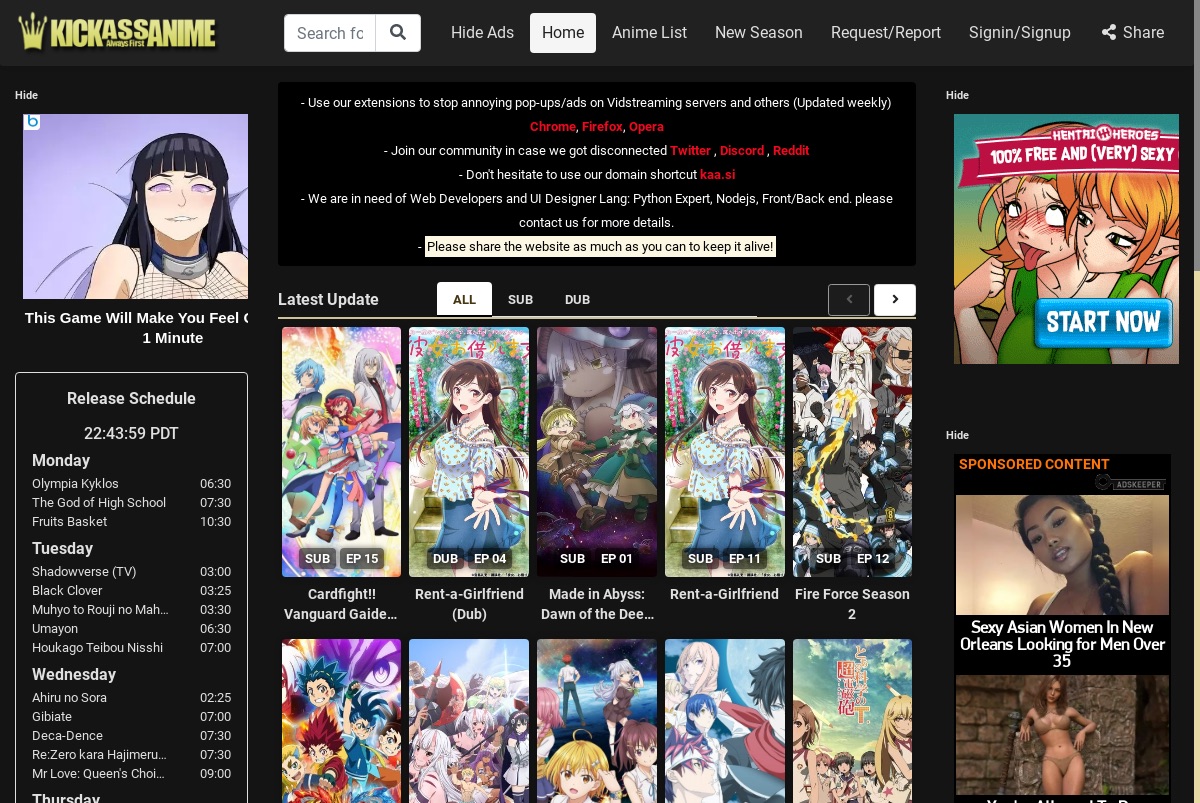Open The God of High School schedule entry
1200x803 pixels.
(99, 503)
